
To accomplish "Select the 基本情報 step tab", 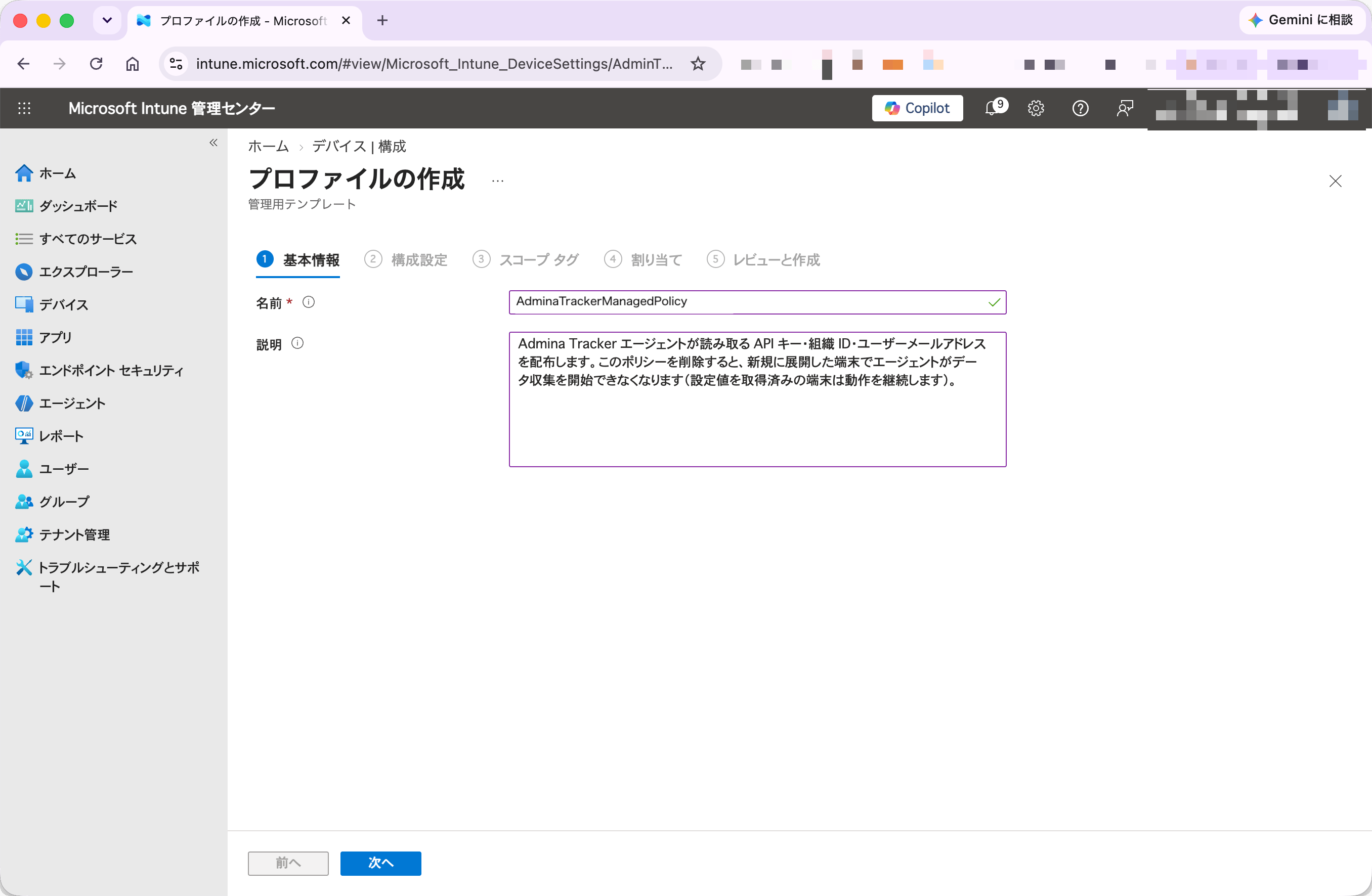I will pyautogui.click(x=298, y=260).
